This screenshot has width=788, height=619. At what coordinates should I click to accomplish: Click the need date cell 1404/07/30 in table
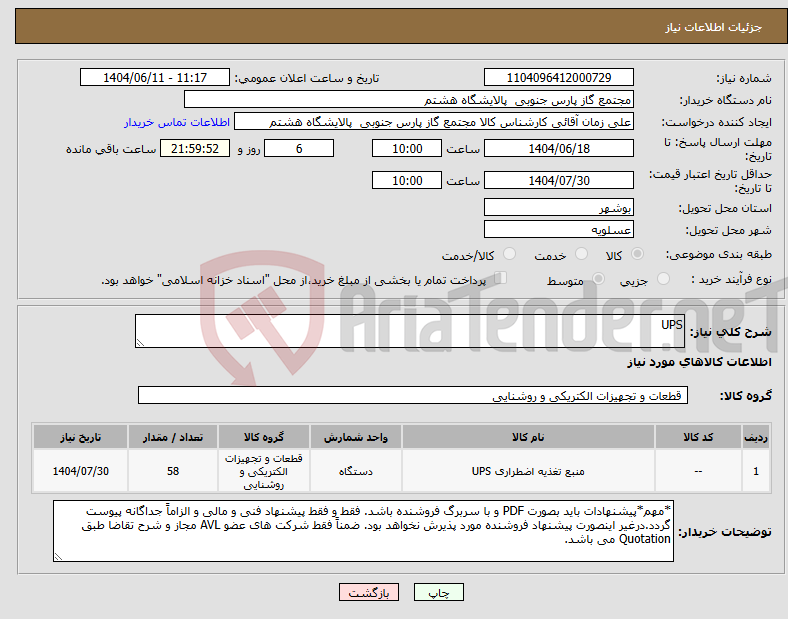(80, 471)
